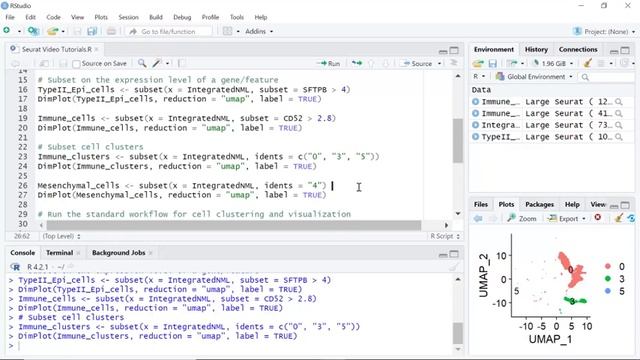Switch to the Background Jobs tab
The image size is (640, 360).
pyautogui.click(x=118, y=253)
